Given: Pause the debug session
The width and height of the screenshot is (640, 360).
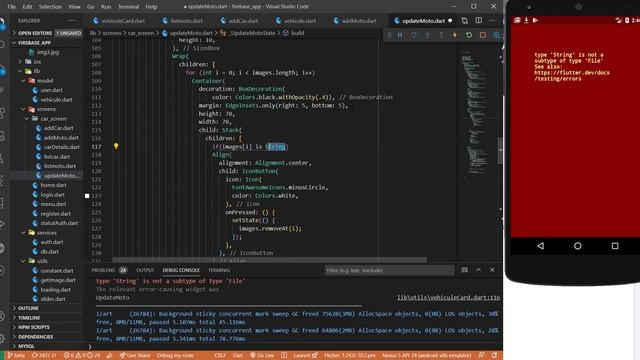Looking at the screenshot, I should click(x=400, y=36).
